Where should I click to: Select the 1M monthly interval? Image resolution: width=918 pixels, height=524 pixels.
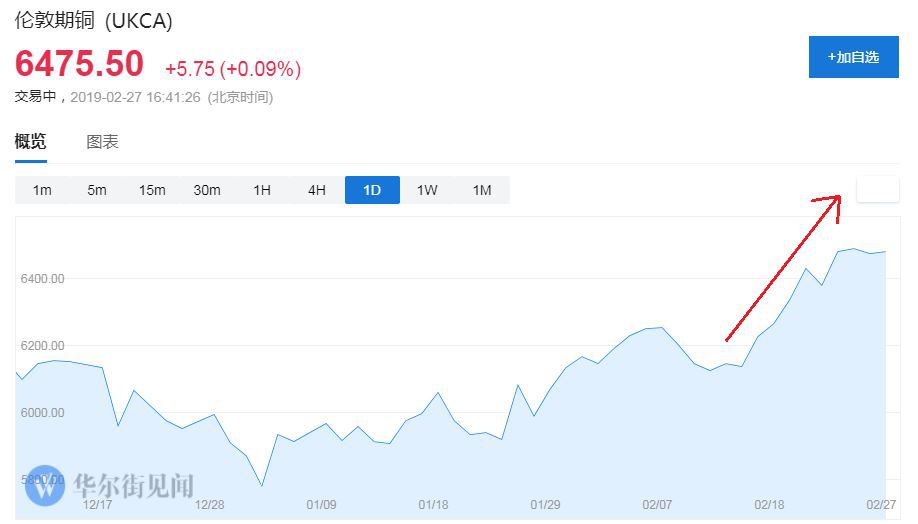click(482, 190)
